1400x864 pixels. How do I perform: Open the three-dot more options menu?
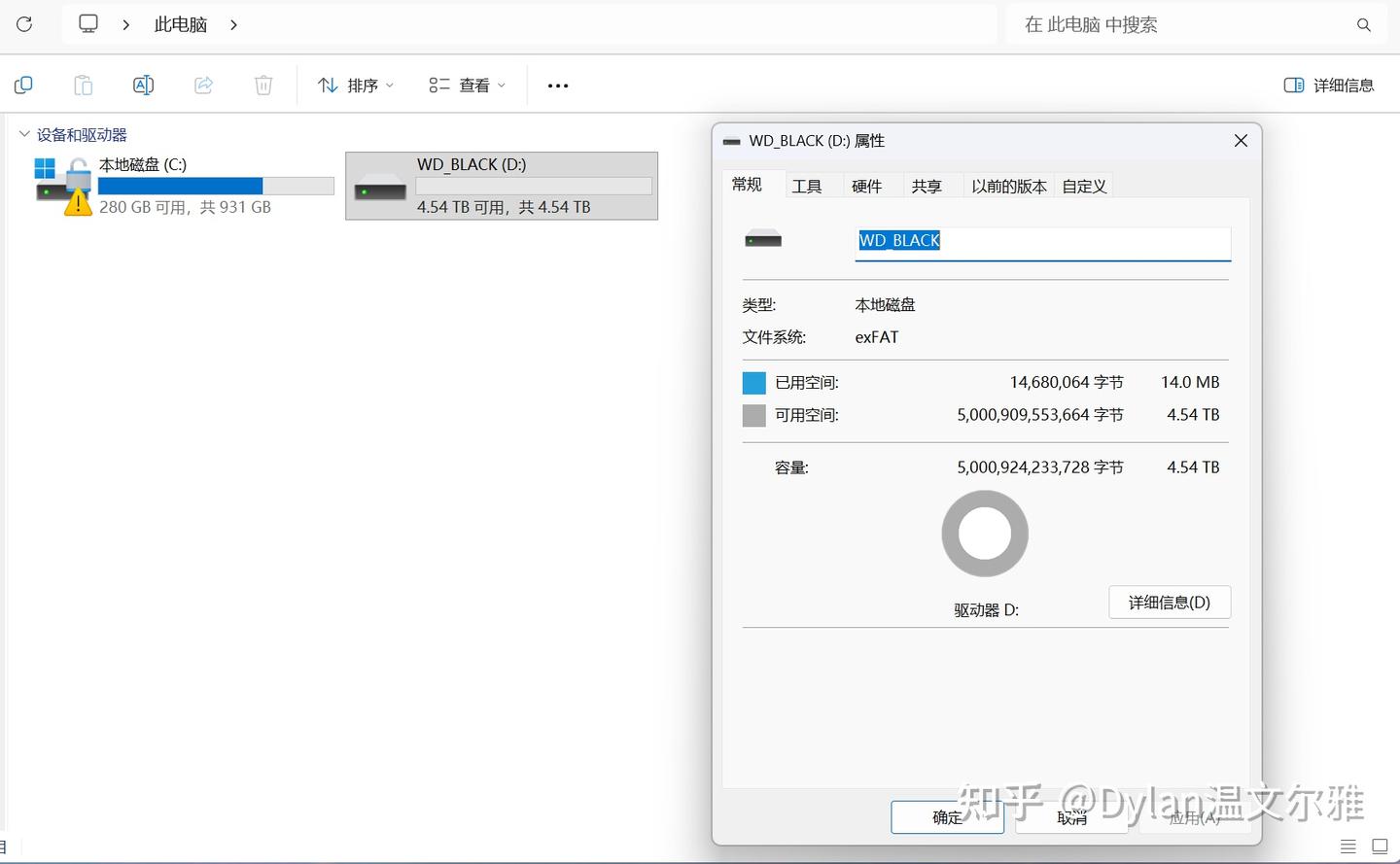click(558, 86)
